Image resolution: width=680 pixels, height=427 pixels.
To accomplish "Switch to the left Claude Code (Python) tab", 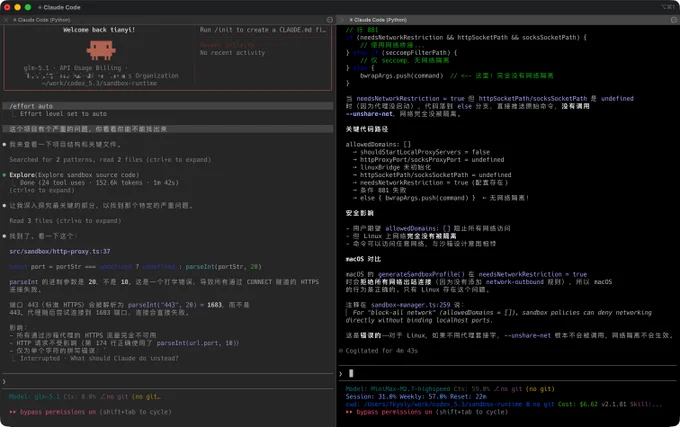I will (44, 20).
